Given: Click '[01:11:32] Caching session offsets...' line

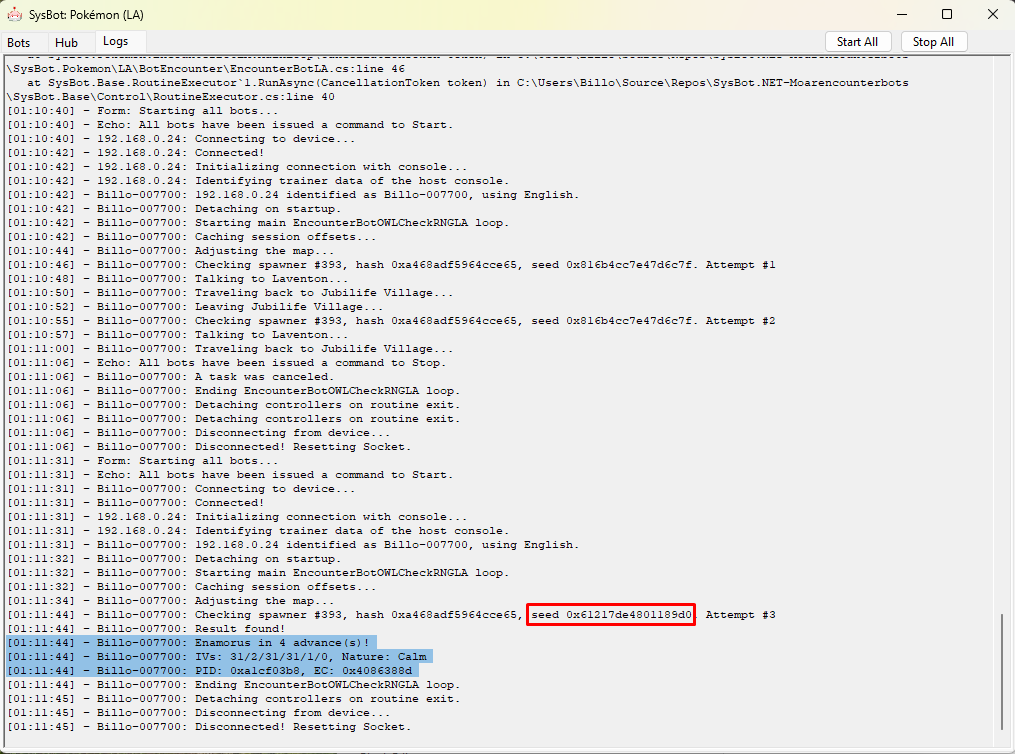Looking at the screenshot, I should click(x=192, y=587).
